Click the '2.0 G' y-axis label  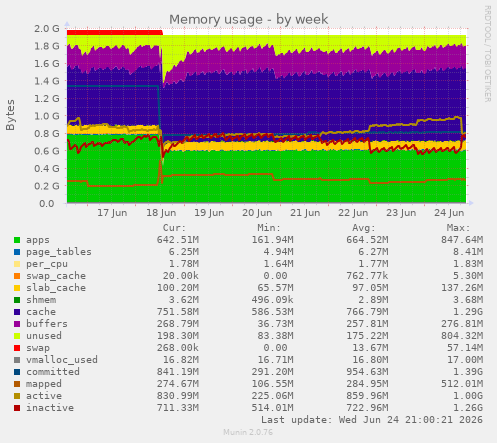(x=47, y=29)
